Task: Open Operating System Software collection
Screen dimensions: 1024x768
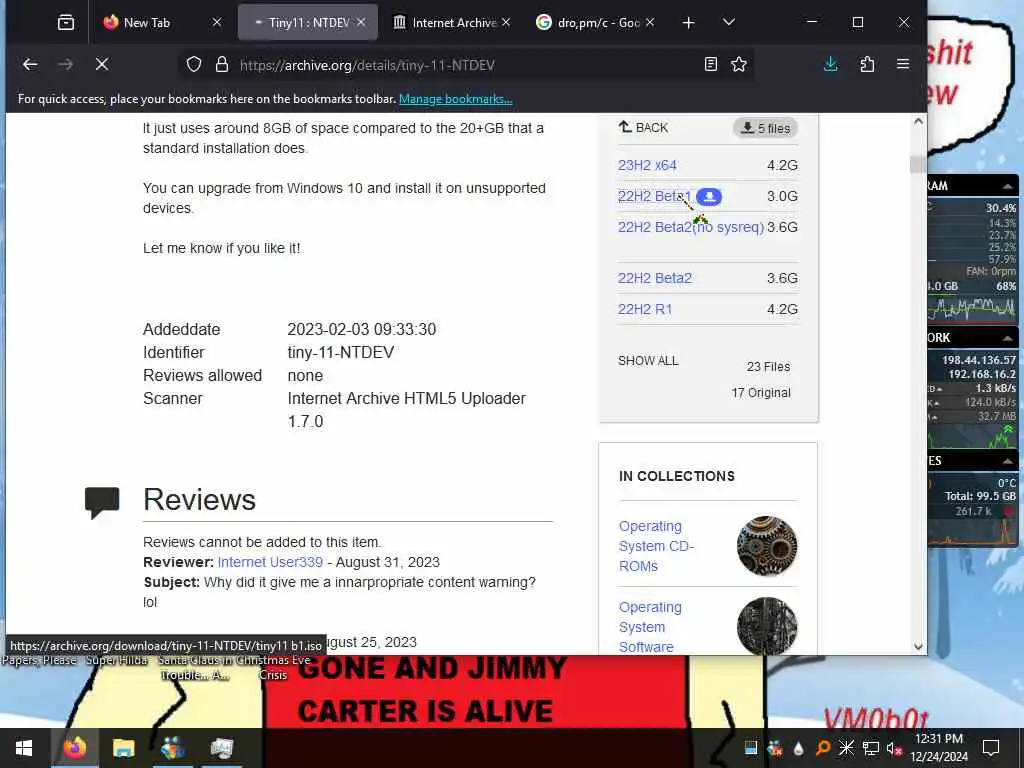Action: [x=650, y=627]
